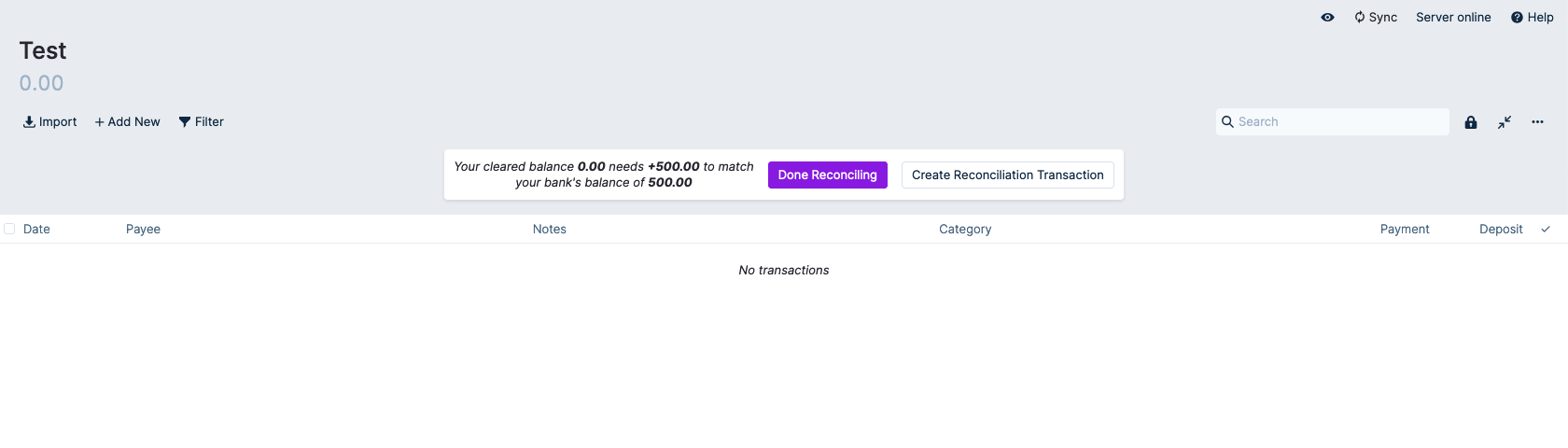Open the three-dot account menu
Screen dimensions: 1568x448
[1537, 122]
